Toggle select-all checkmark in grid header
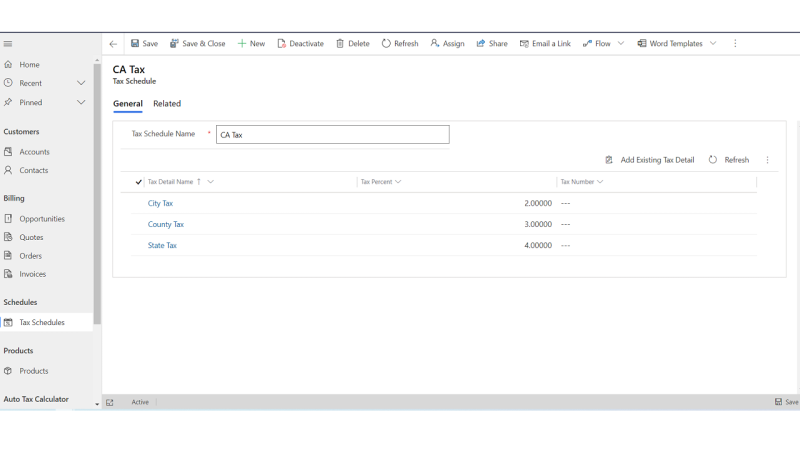Viewport: 800px width, 450px height. tap(138, 182)
